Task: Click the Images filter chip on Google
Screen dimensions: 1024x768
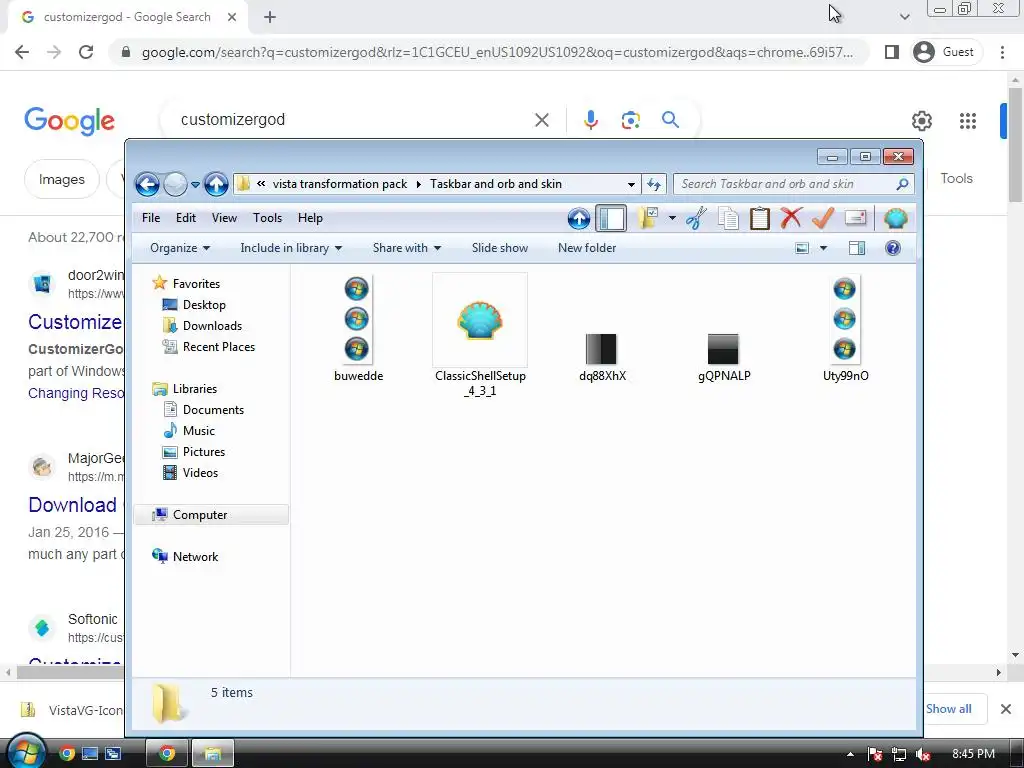Action: (x=61, y=179)
